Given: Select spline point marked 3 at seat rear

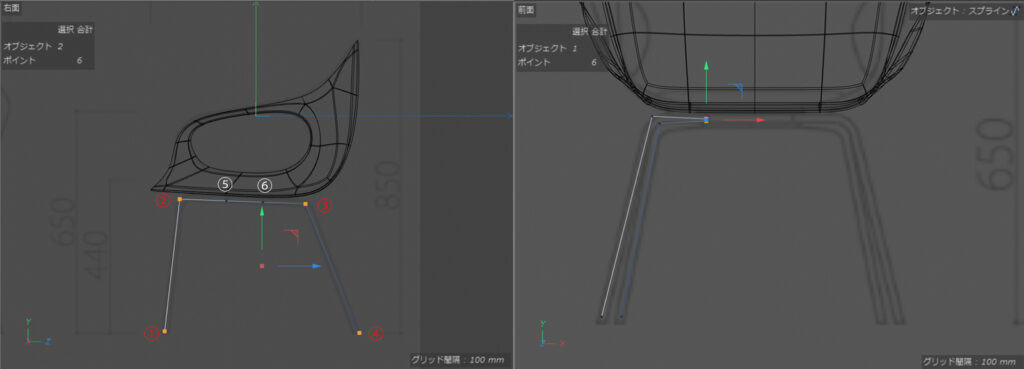Looking at the screenshot, I should 305,204.
